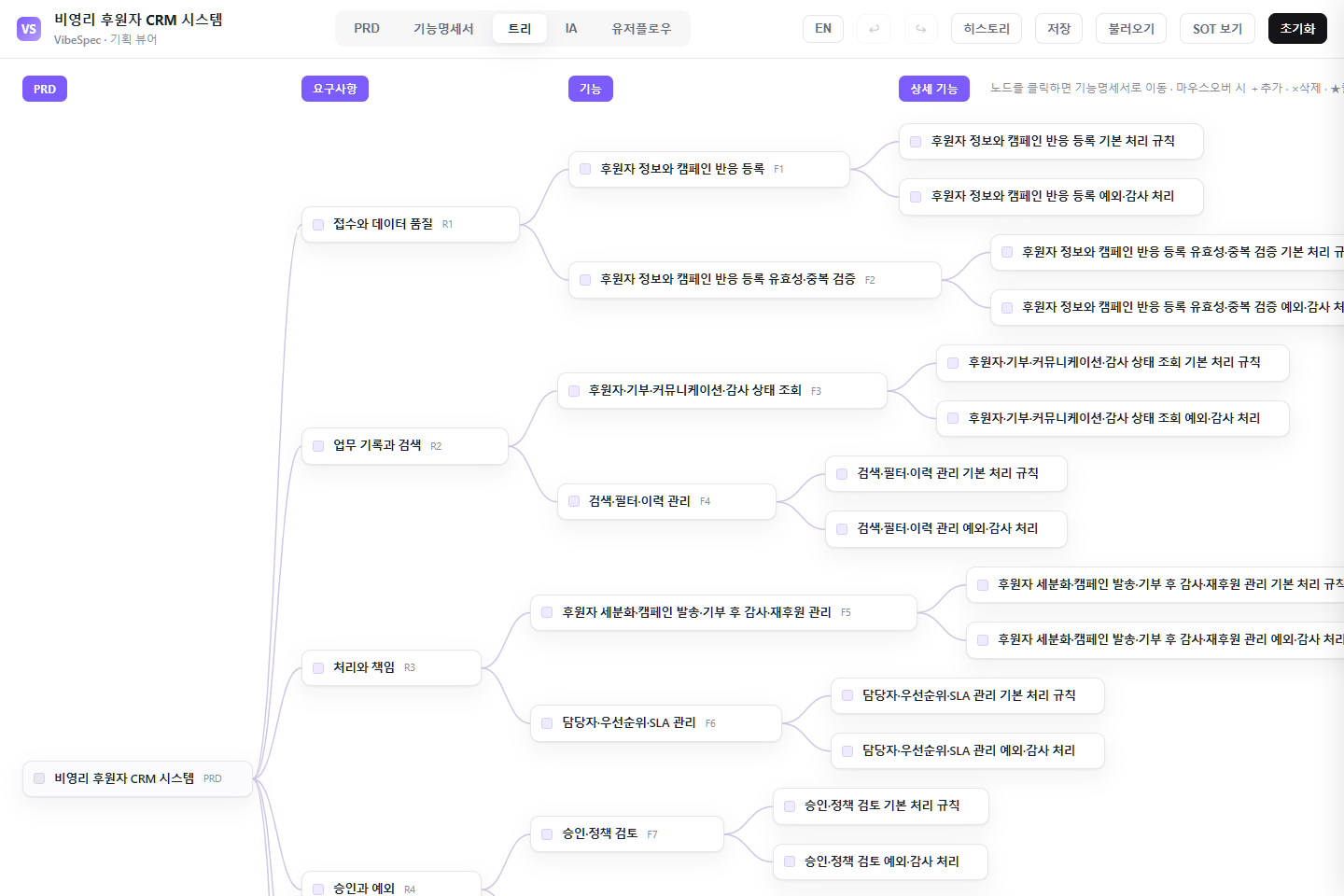Click the VS VibeSpec logo icon
This screenshot has width=1344, height=896.
pyautogui.click(x=29, y=29)
